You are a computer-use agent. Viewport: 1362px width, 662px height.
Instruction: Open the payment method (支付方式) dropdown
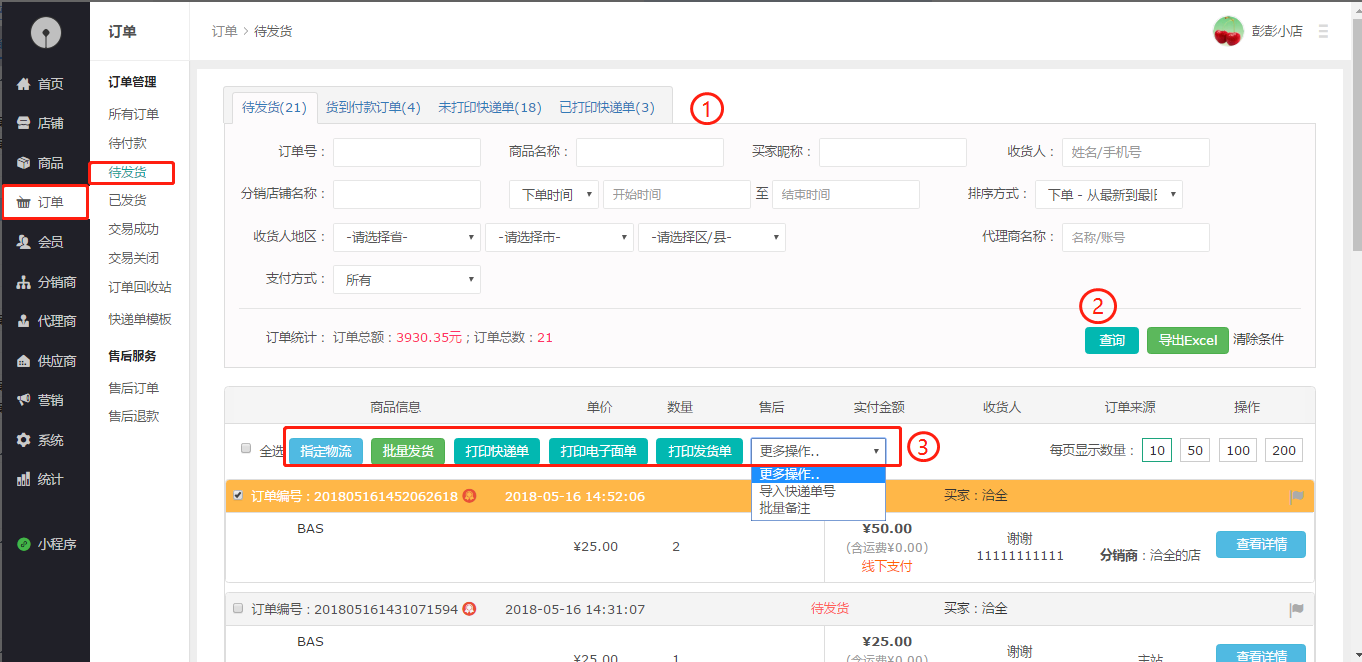pyautogui.click(x=406, y=280)
